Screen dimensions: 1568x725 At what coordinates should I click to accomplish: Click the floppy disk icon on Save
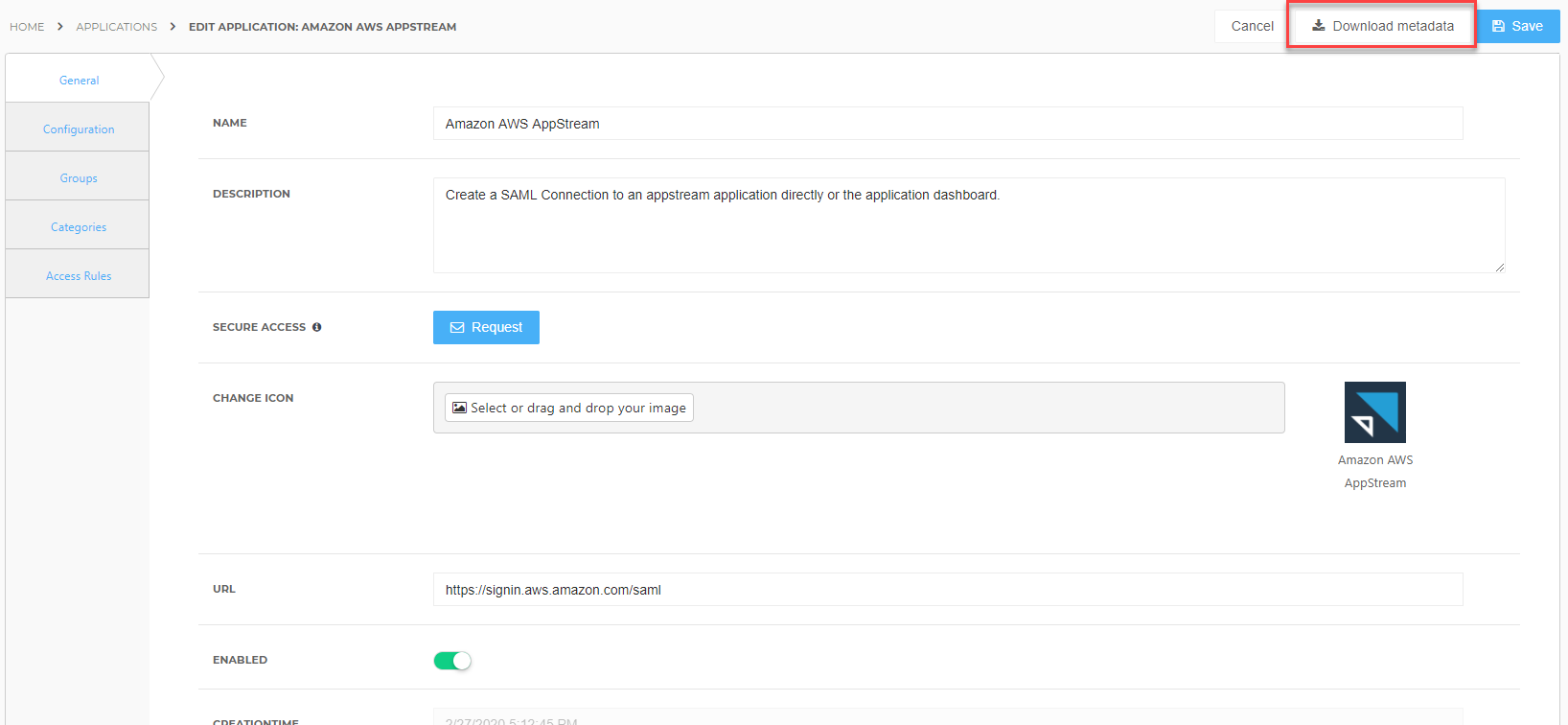[1498, 27]
